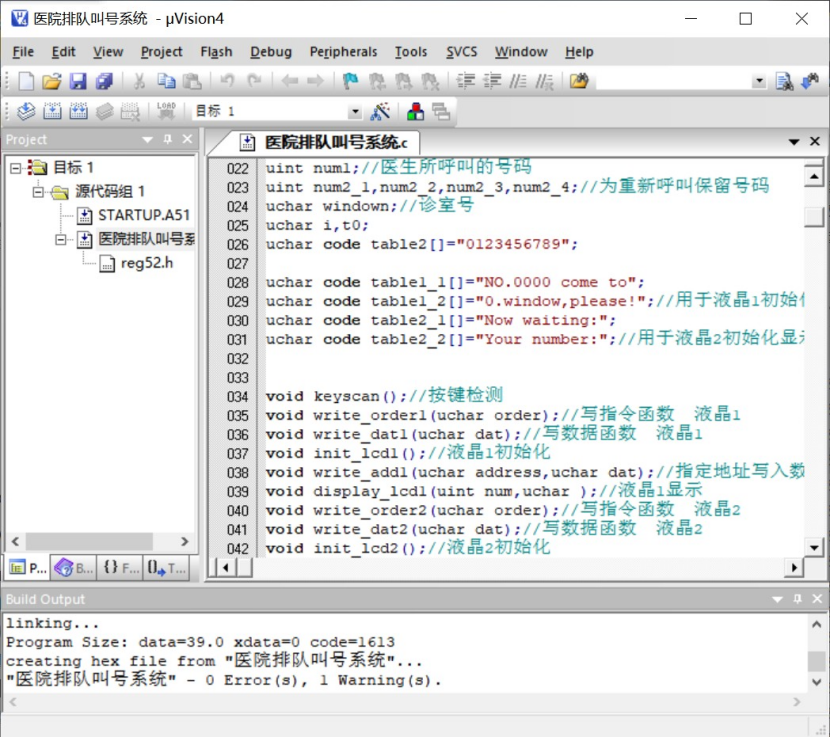Pin the Project panel
Viewport: 830px width, 738px height.
pos(168,139)
